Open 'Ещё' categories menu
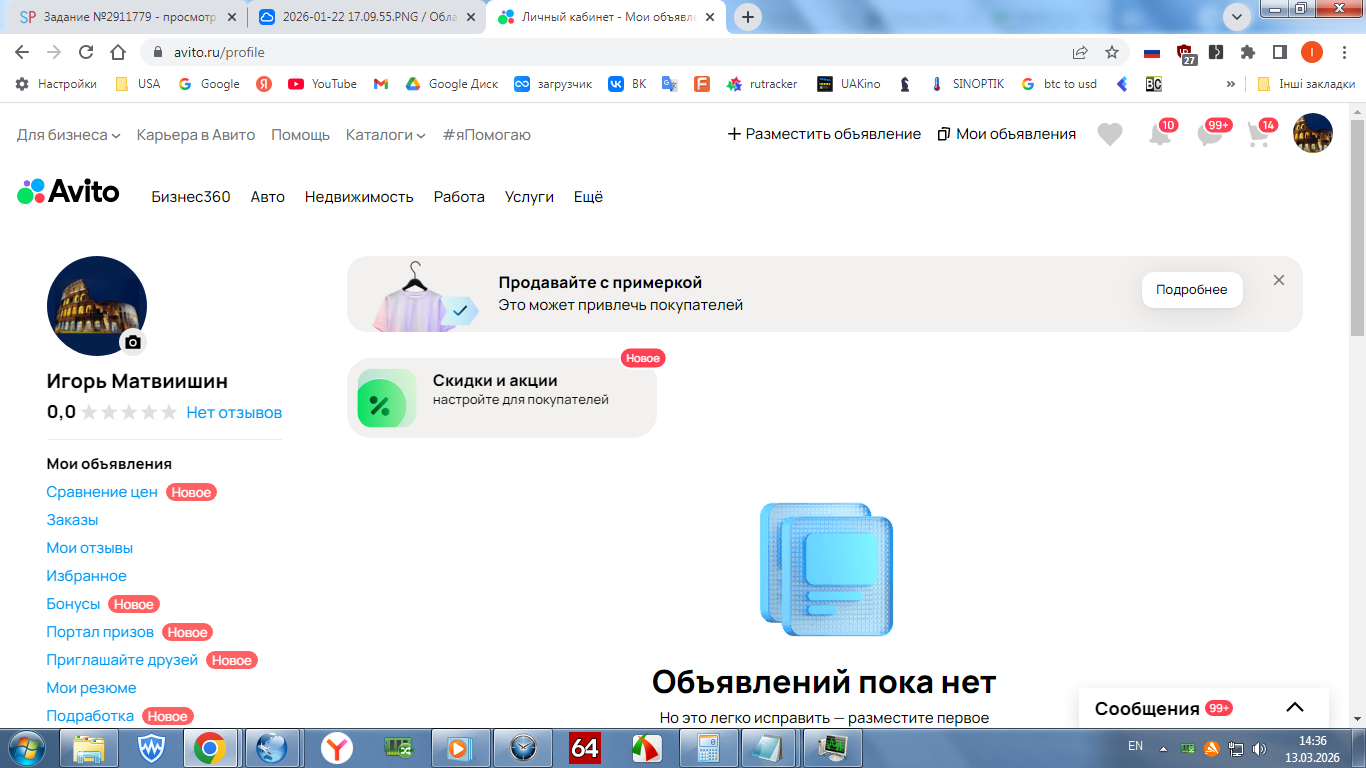The width and height of the screenshot is (1366, 768). click(588, 197)
